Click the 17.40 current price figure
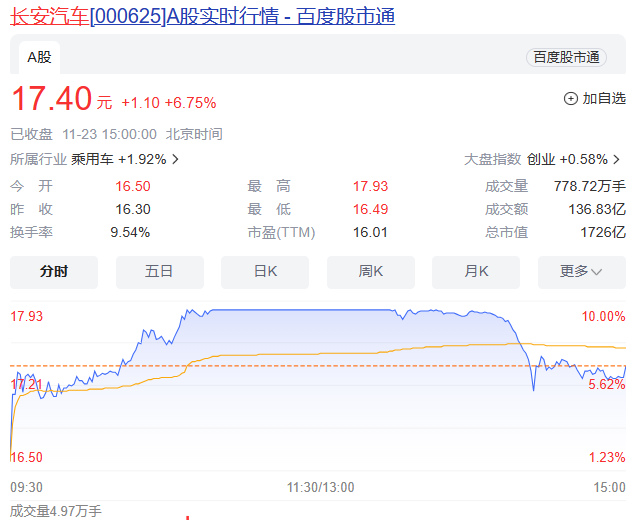 [50, 100]
